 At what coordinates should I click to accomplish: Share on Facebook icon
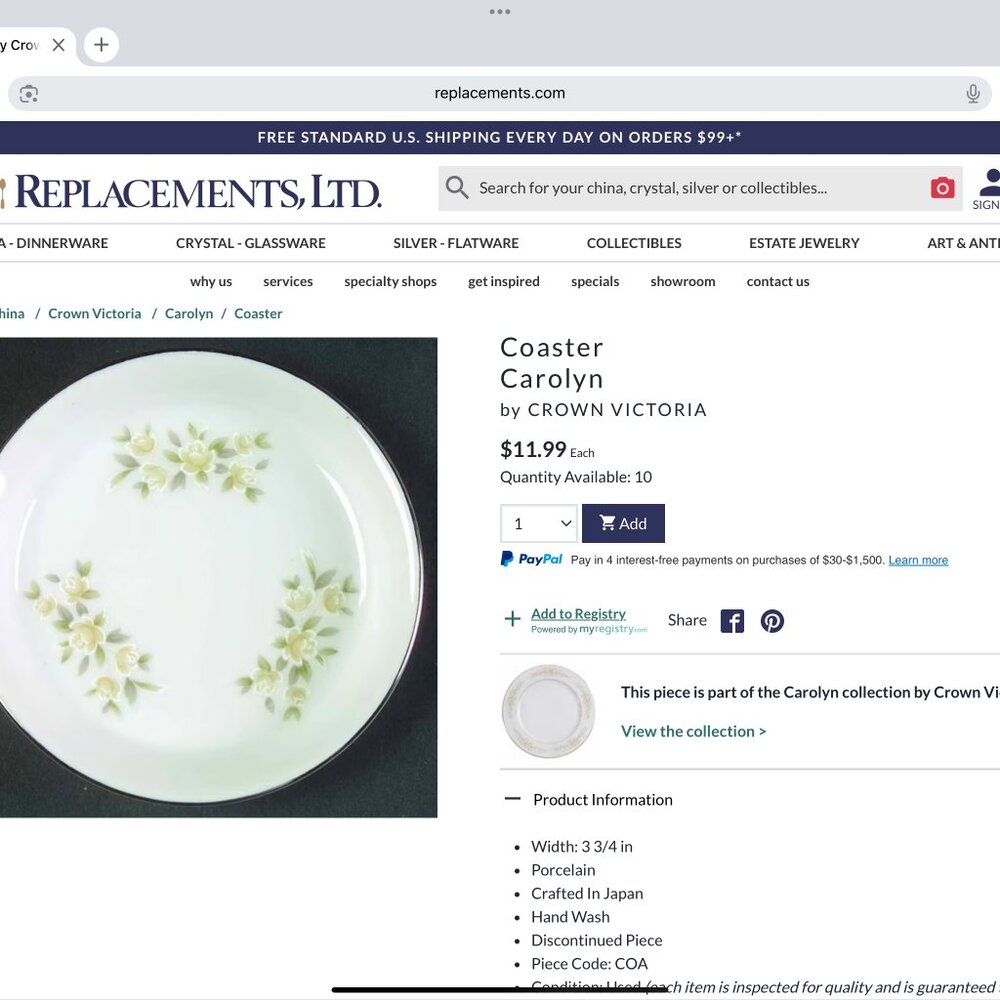point(732,621)
